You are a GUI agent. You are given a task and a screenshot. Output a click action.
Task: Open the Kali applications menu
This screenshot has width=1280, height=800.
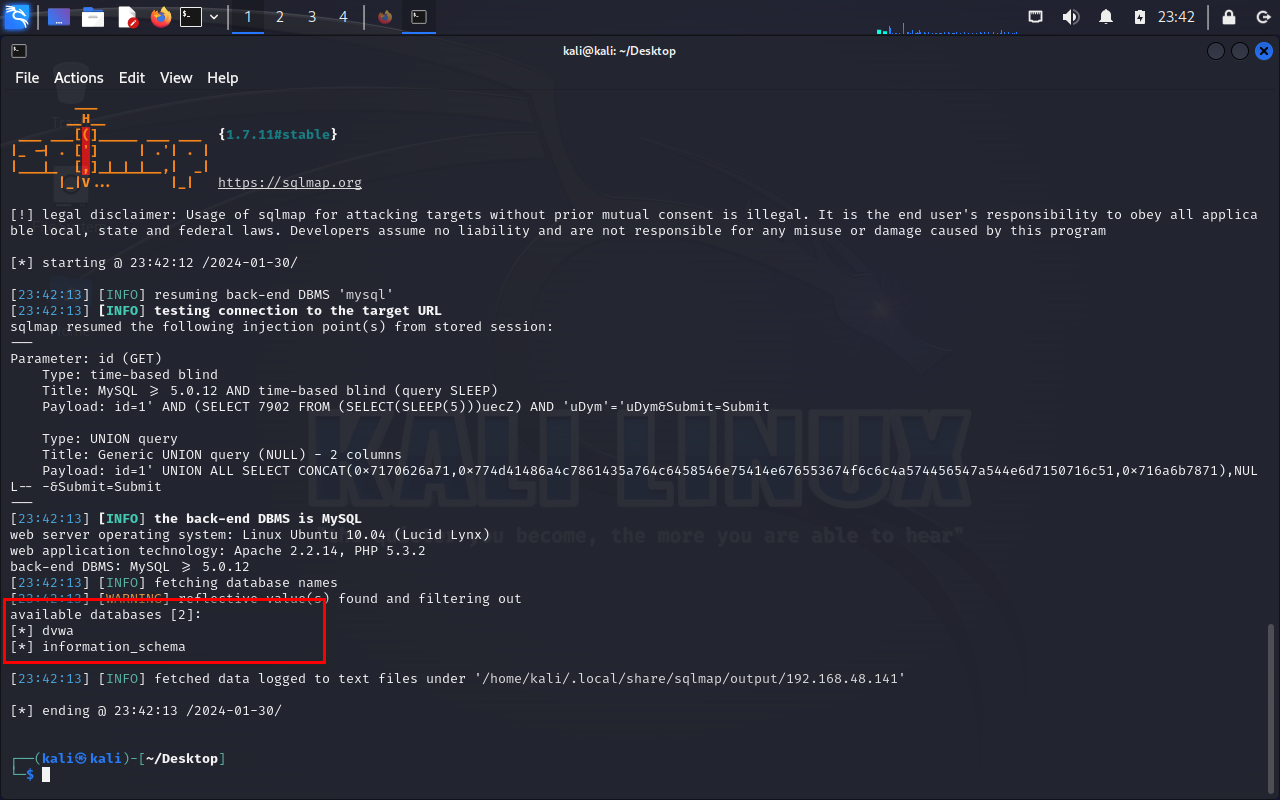(x=17, y=17)
